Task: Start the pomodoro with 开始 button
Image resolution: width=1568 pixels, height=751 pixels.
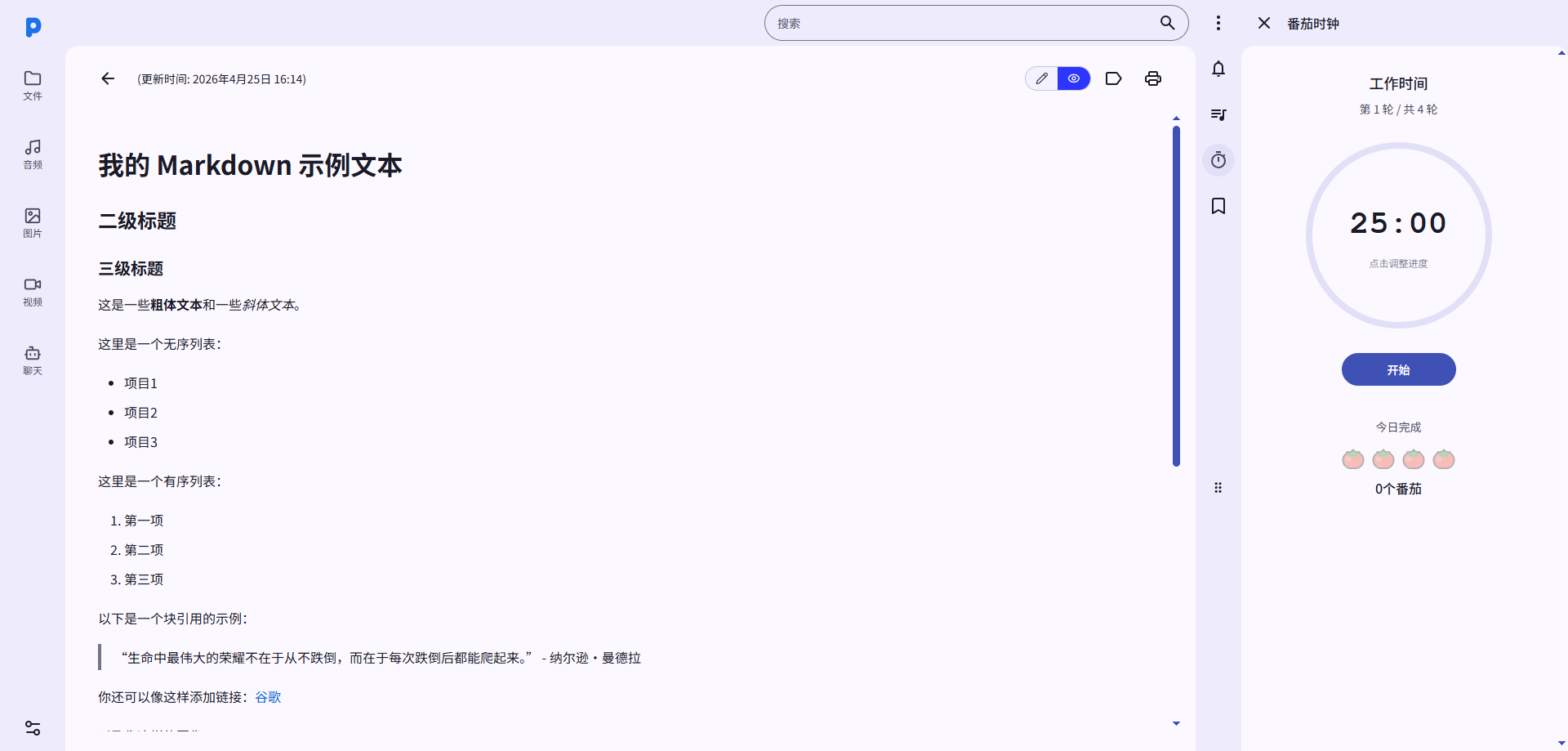Action: click(1399, 369)
